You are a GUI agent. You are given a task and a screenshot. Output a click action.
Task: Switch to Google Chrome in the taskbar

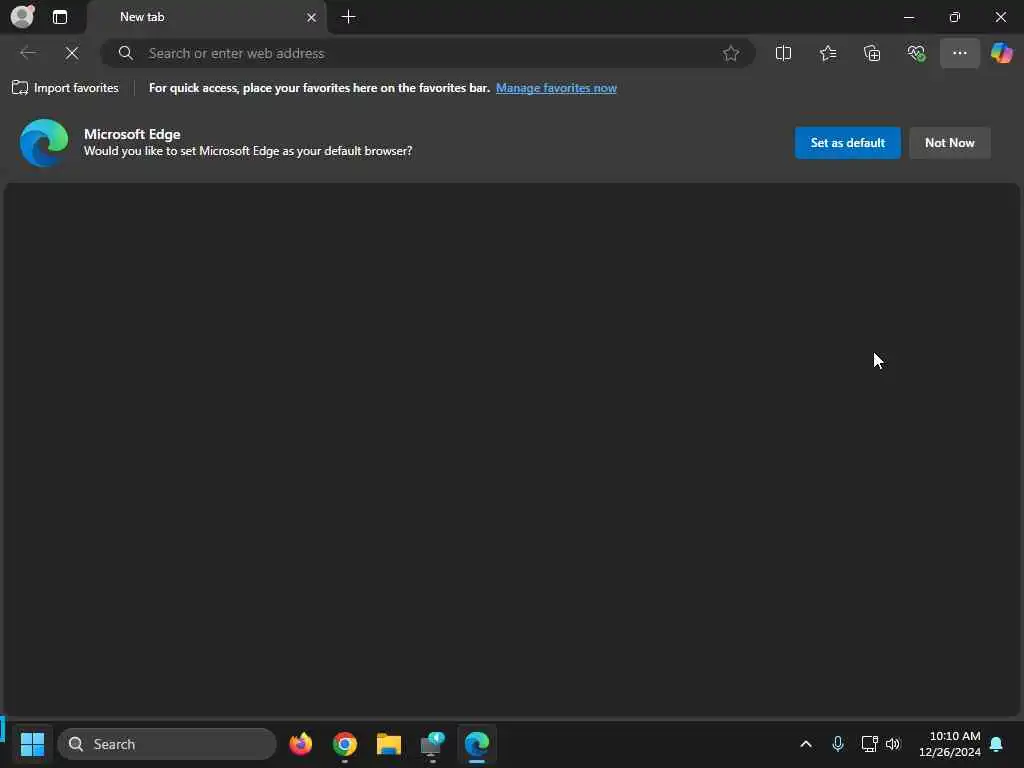pos(345,744)
